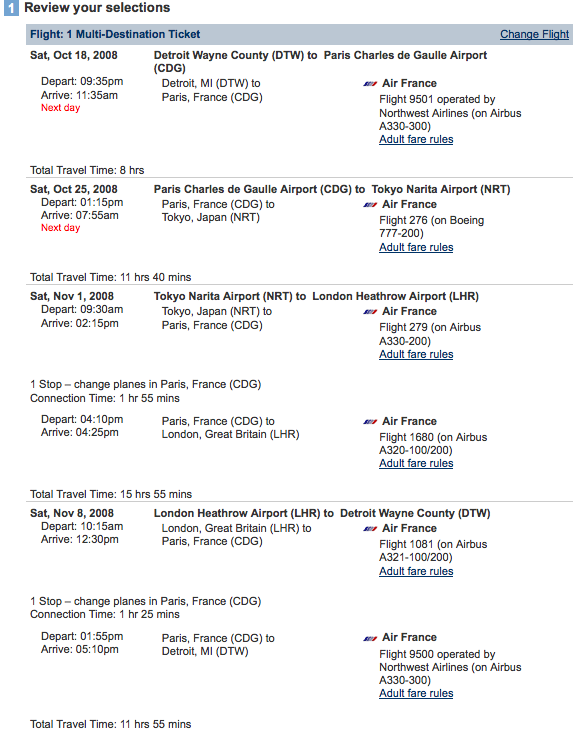This screenshot has height=734, width=577.
Task: Click the Flight: 1 Multi-Destination Ticket header
Action: (x=115, y=34)
